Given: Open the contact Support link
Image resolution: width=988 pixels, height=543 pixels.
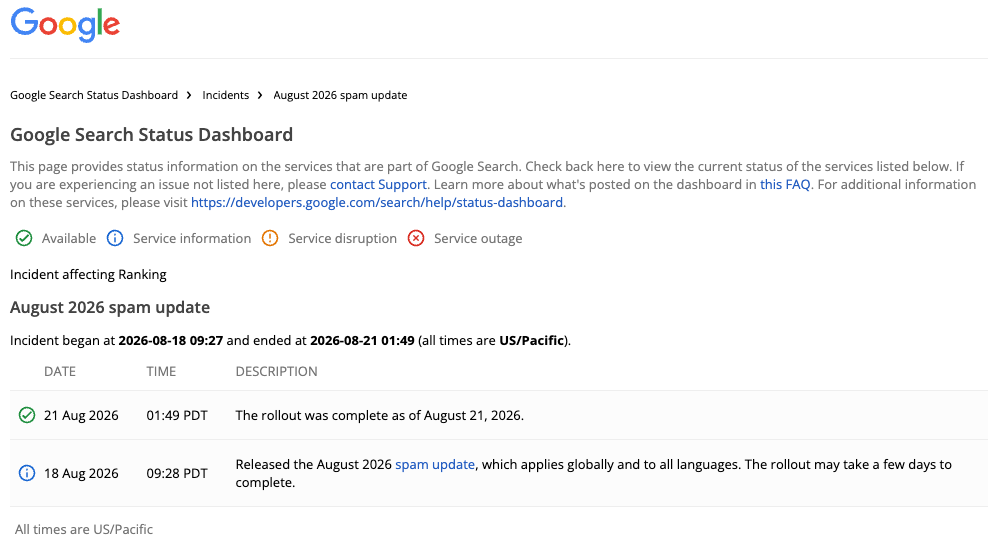Looking at the screenshot, I should (378, 185).
